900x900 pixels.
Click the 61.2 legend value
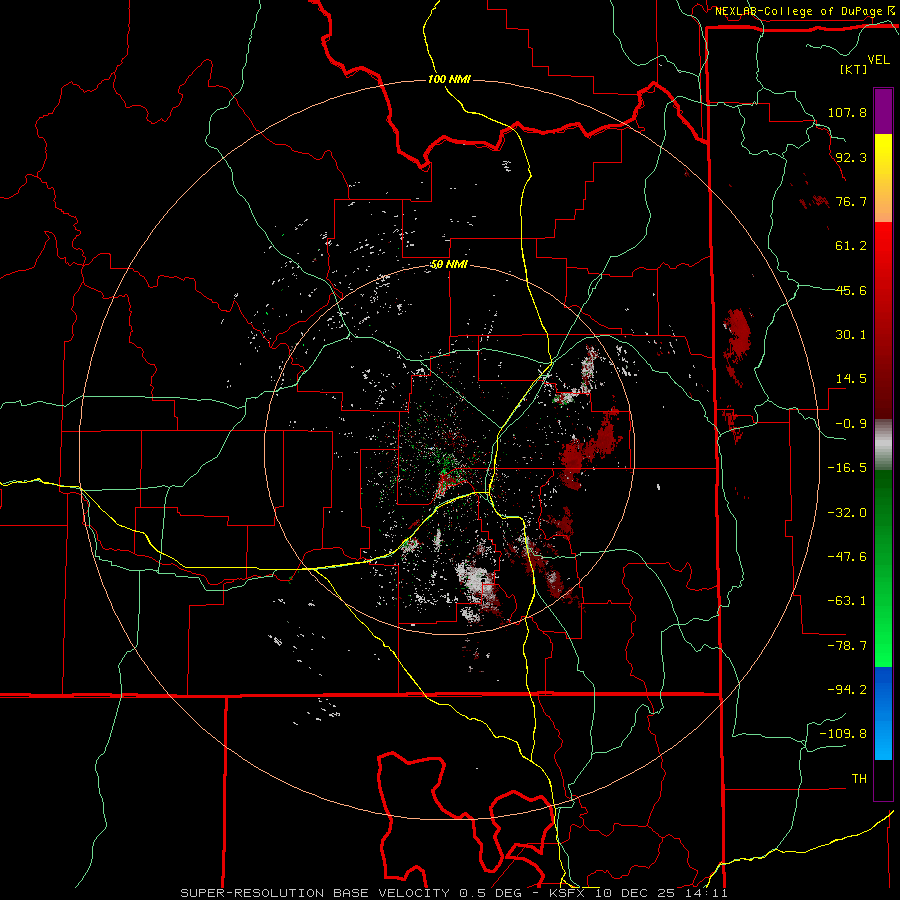[x=851, y=246]
